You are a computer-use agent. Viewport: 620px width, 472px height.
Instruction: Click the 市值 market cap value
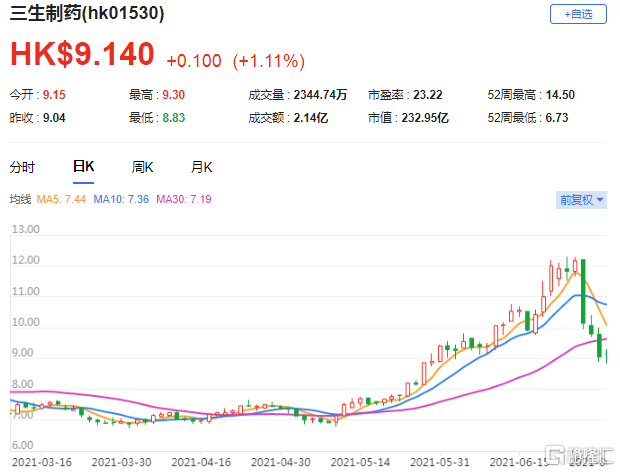coord(432,118)
